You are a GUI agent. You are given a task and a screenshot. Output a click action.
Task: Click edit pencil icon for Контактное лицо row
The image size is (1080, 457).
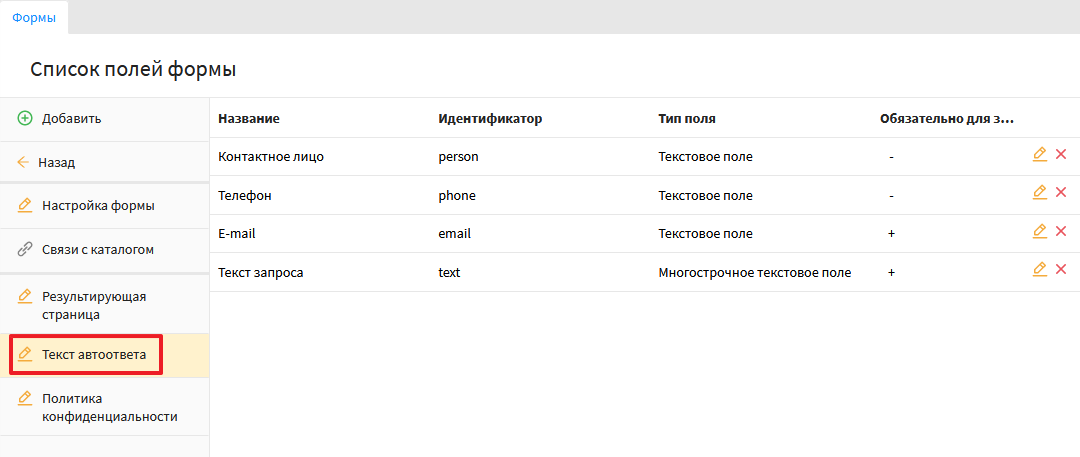coord(1039,155)
